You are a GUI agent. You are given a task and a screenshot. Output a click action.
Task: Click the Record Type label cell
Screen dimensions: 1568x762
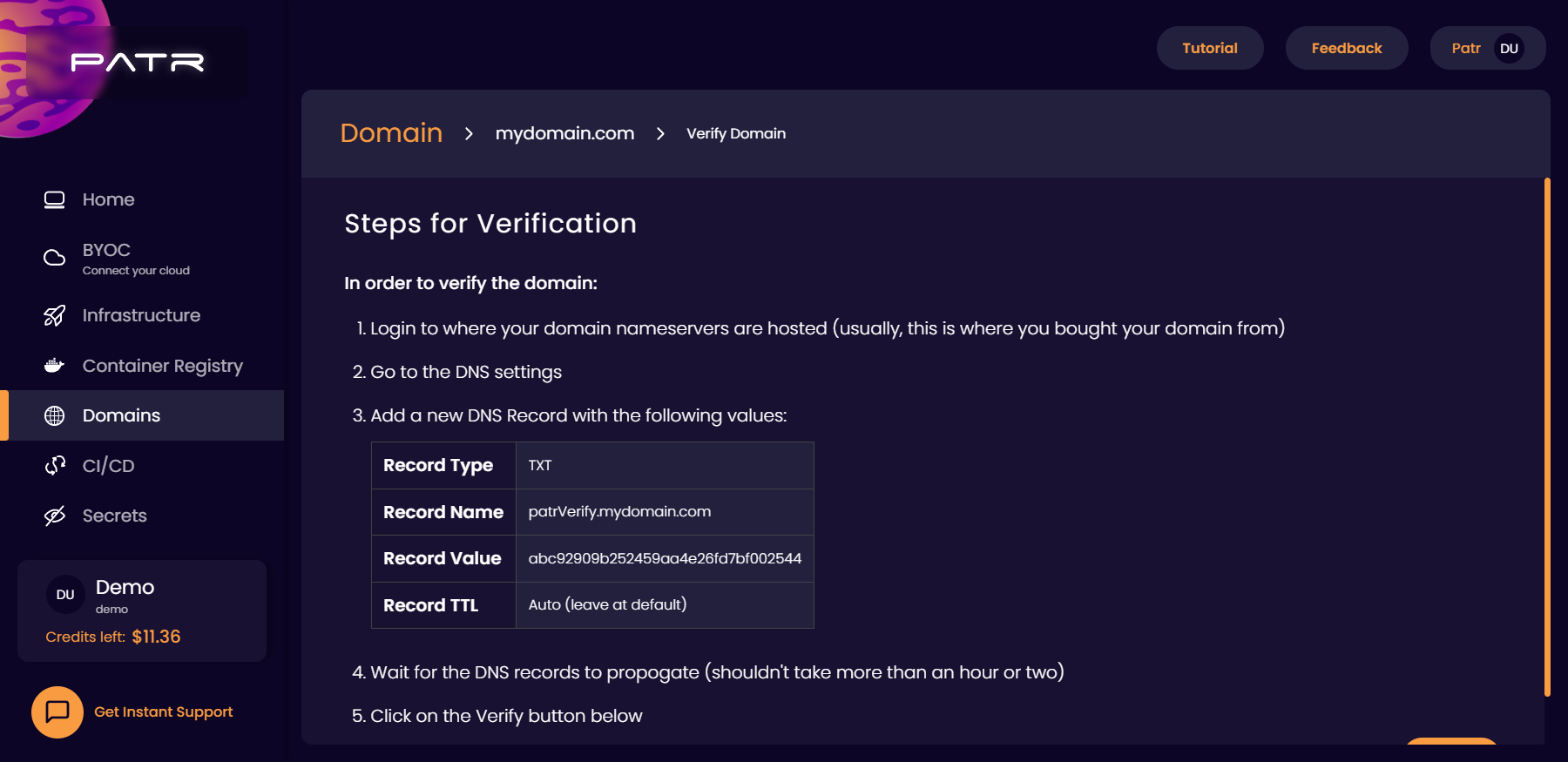tap(443, 465)
